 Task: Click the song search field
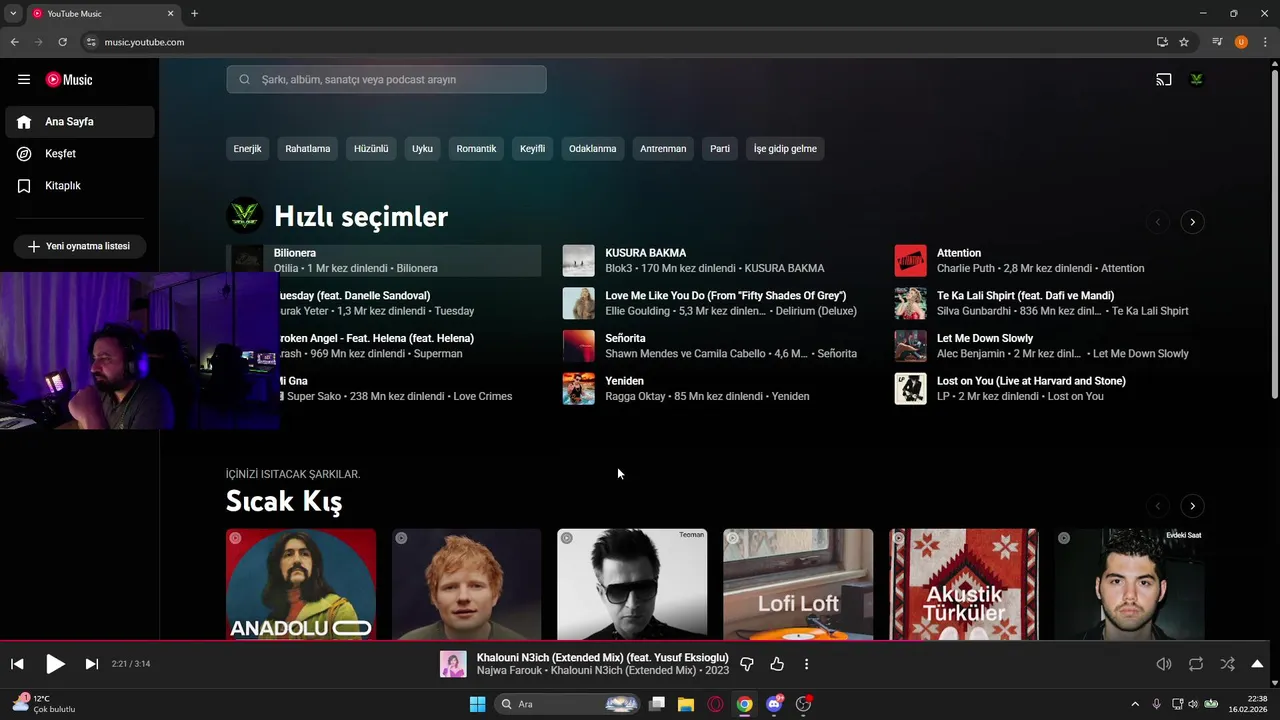point(386,80)
